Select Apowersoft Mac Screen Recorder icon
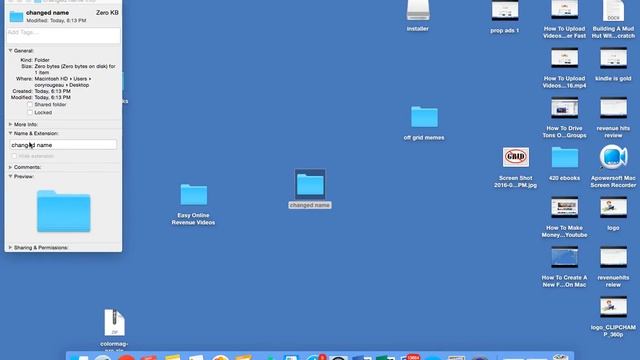Image resolution: width=640 pixels, height=360 pixels. coord(613,157)
